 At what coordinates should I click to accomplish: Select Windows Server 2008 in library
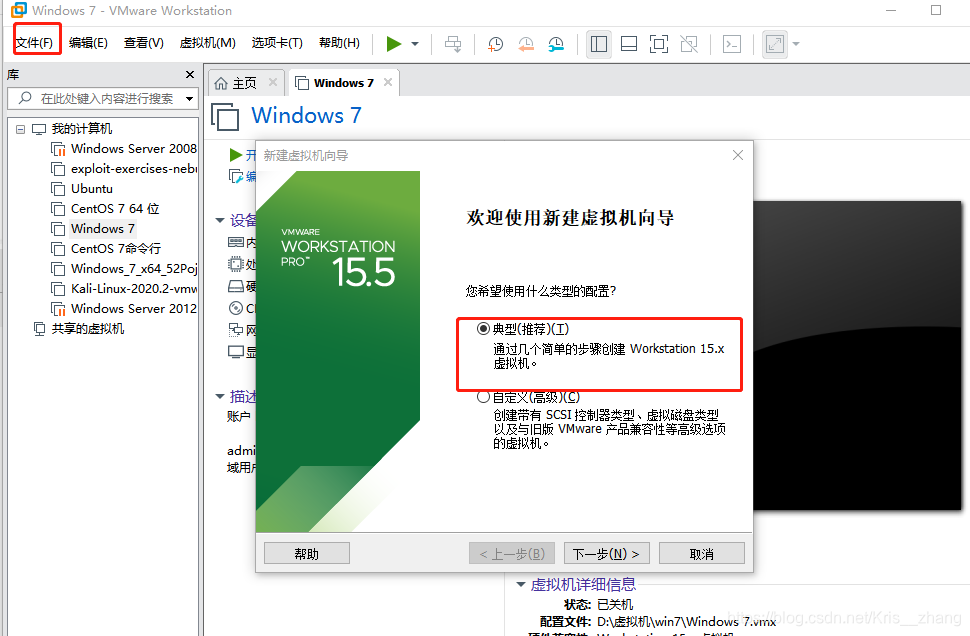[124, 148]
